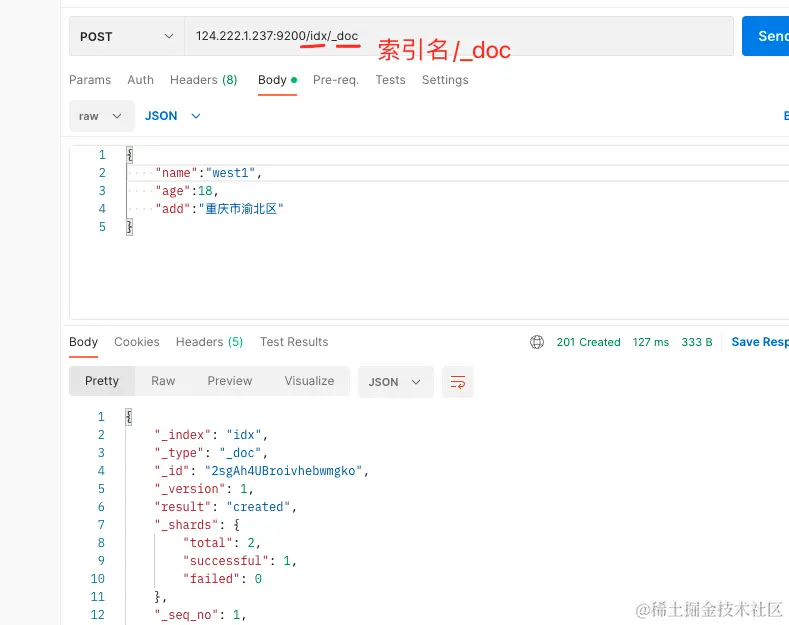
Task: Click the network globe icon
Action: 537,342
